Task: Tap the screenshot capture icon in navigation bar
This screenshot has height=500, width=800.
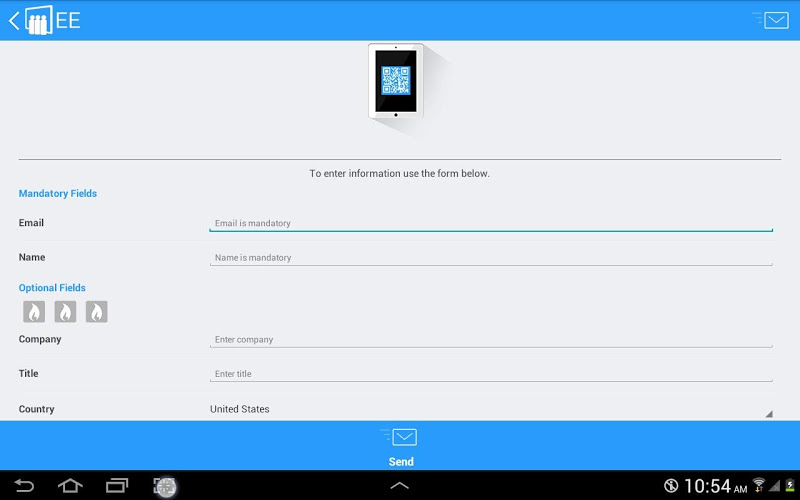Action: [165, 486]
